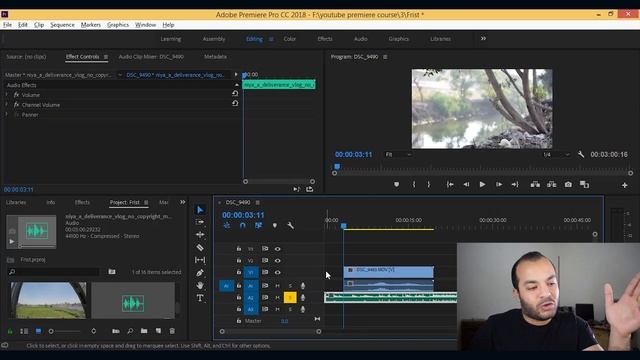This screenshot has height=360, width=640.
Task: Toggle V2 track output eye
Action: 278,260
